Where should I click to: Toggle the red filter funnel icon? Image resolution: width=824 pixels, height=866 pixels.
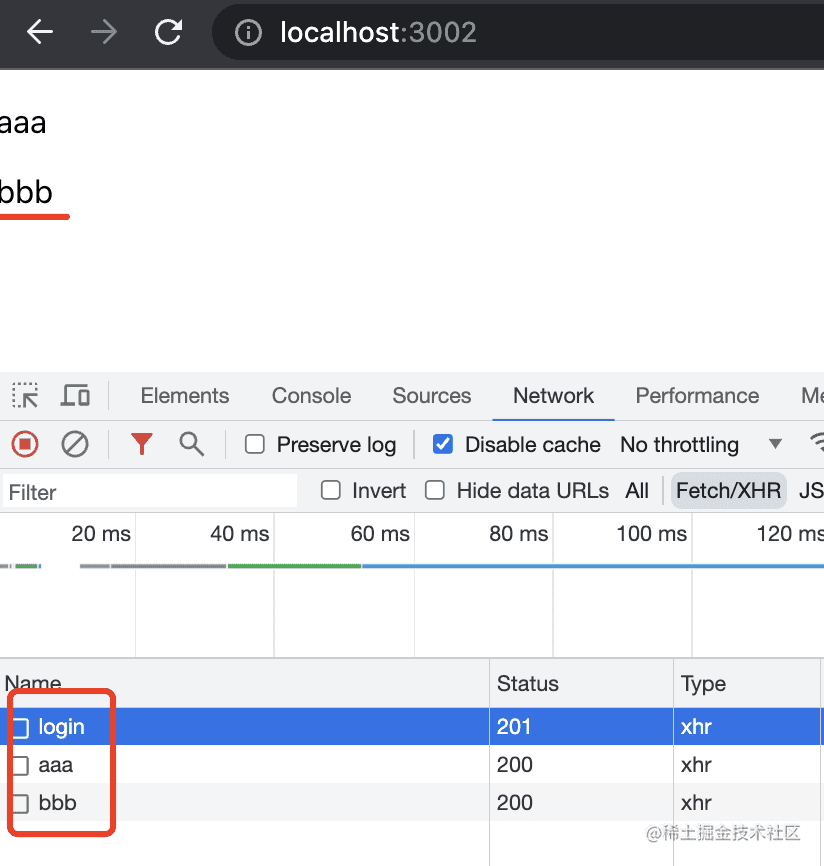142,444
